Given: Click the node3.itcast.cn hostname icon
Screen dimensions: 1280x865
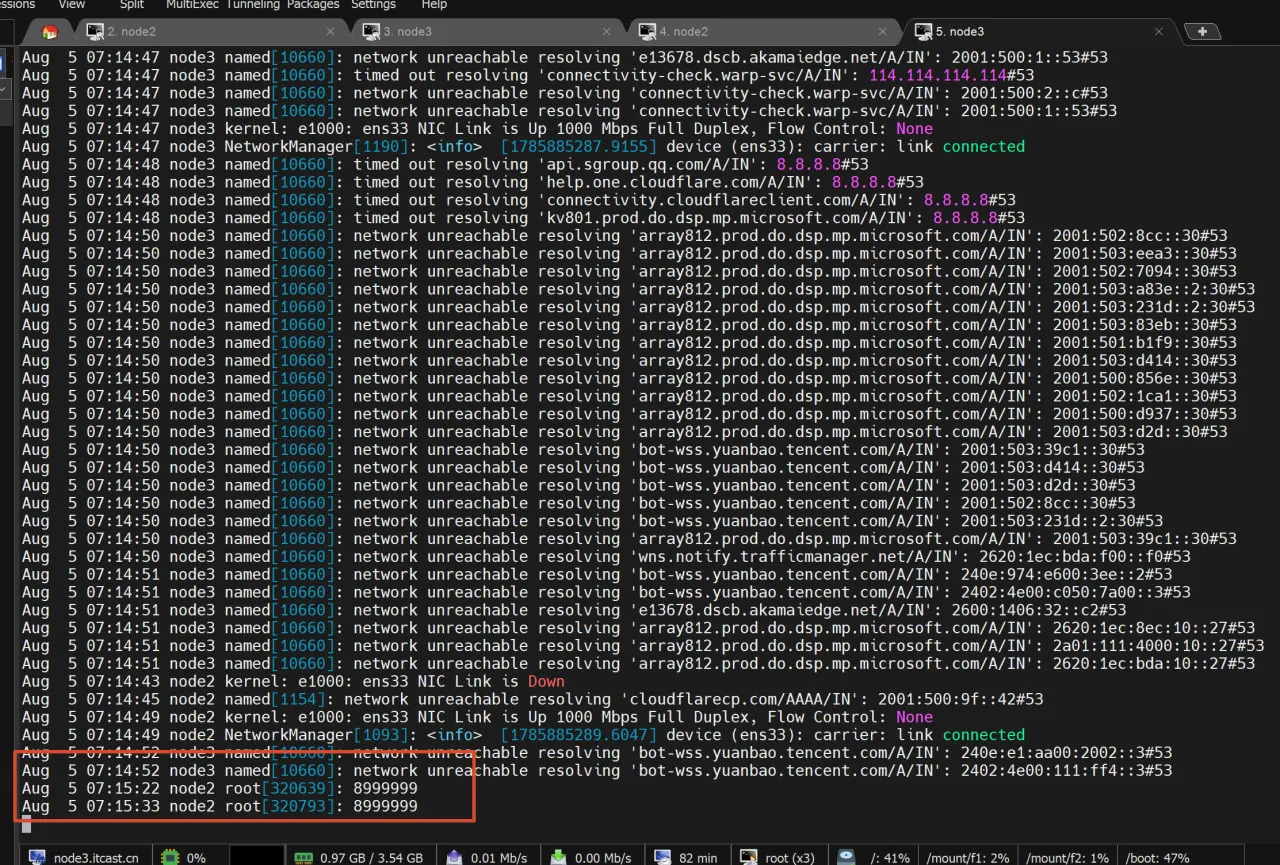Looking at the screenshot, I should [38, 857].
